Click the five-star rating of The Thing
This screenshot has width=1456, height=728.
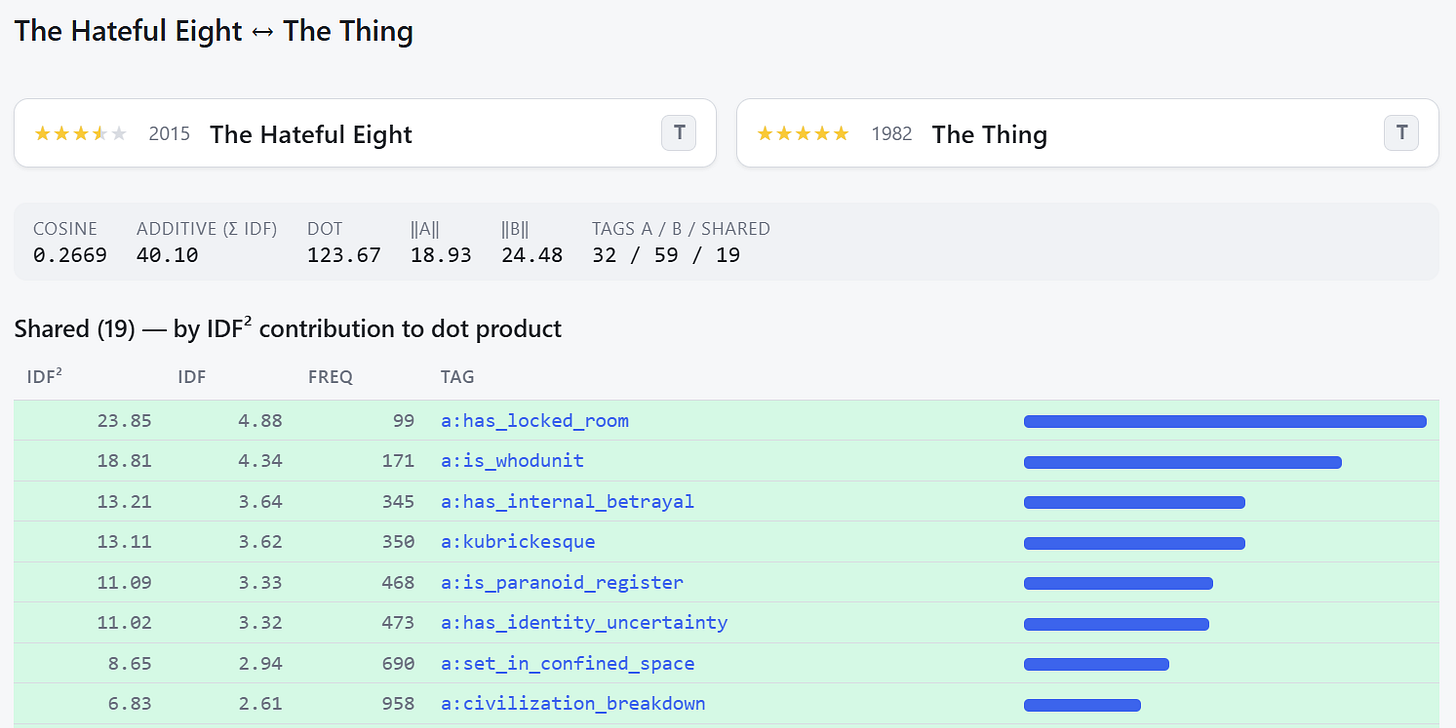point(803,133)
